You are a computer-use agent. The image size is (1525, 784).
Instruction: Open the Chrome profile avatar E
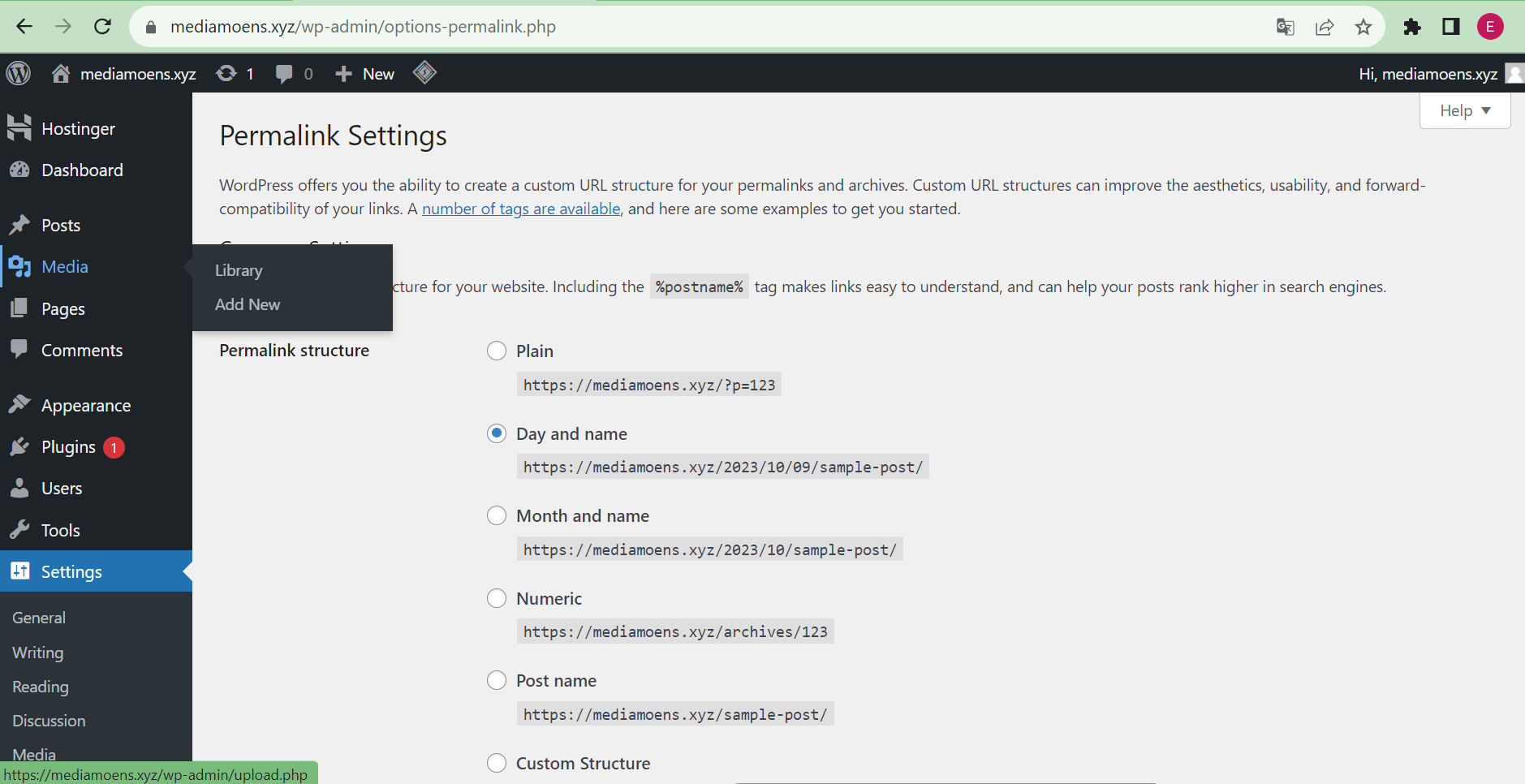pos(1490,27)
